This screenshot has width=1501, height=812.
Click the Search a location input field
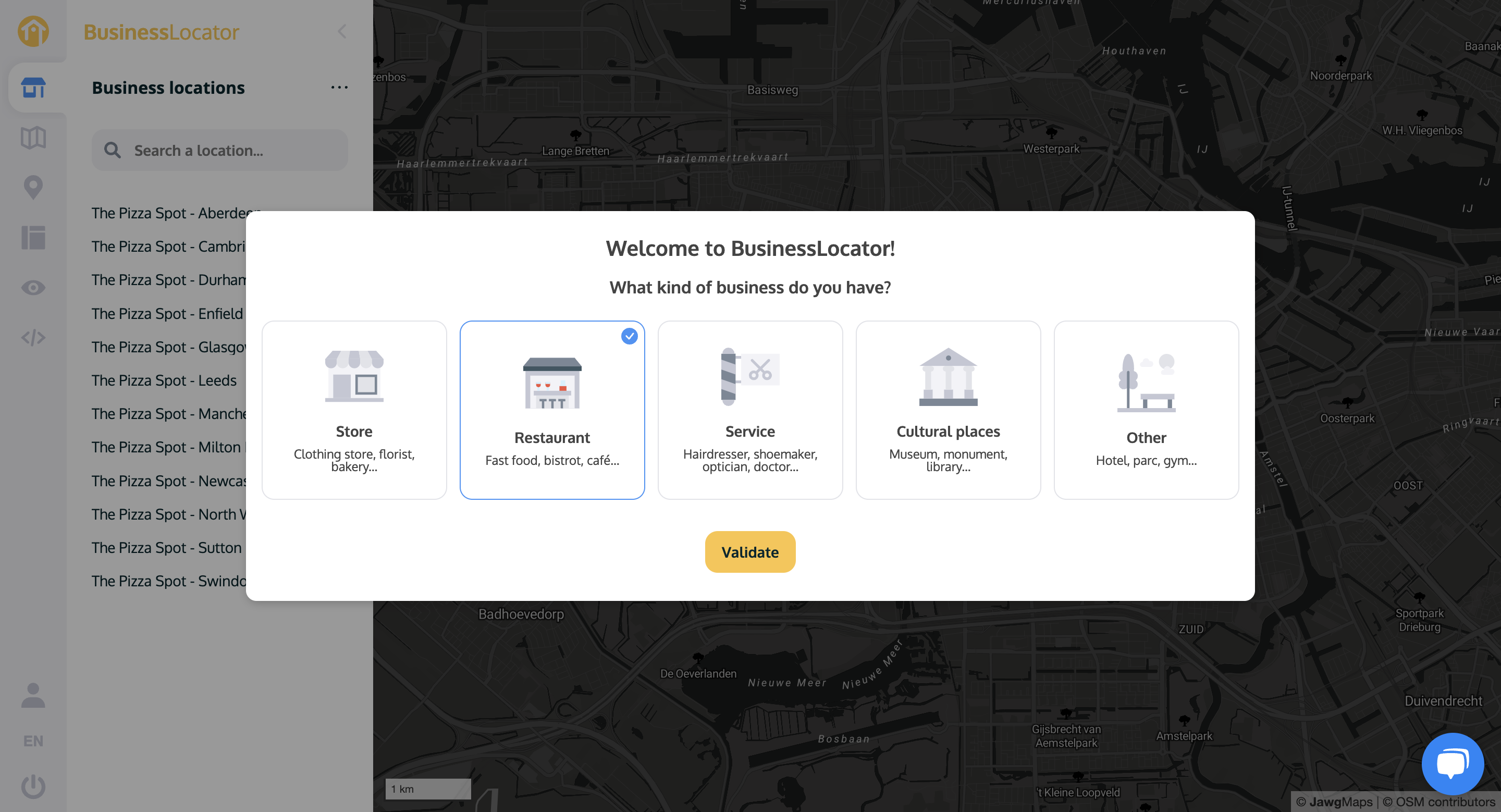coord(220,150)
